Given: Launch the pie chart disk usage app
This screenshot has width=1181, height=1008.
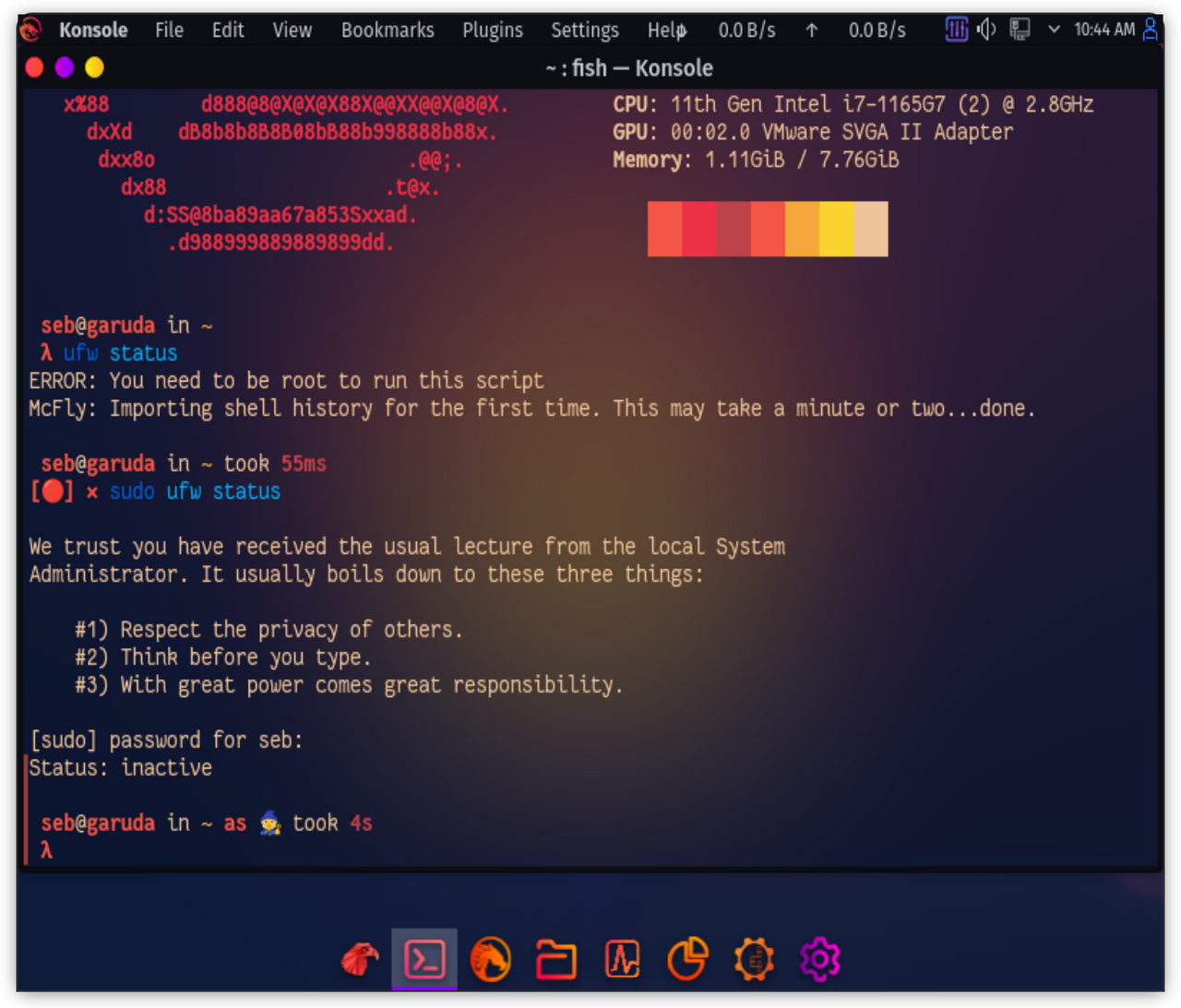Looking at the screenshot, I should pyautogui.click(x=688, y=960).
